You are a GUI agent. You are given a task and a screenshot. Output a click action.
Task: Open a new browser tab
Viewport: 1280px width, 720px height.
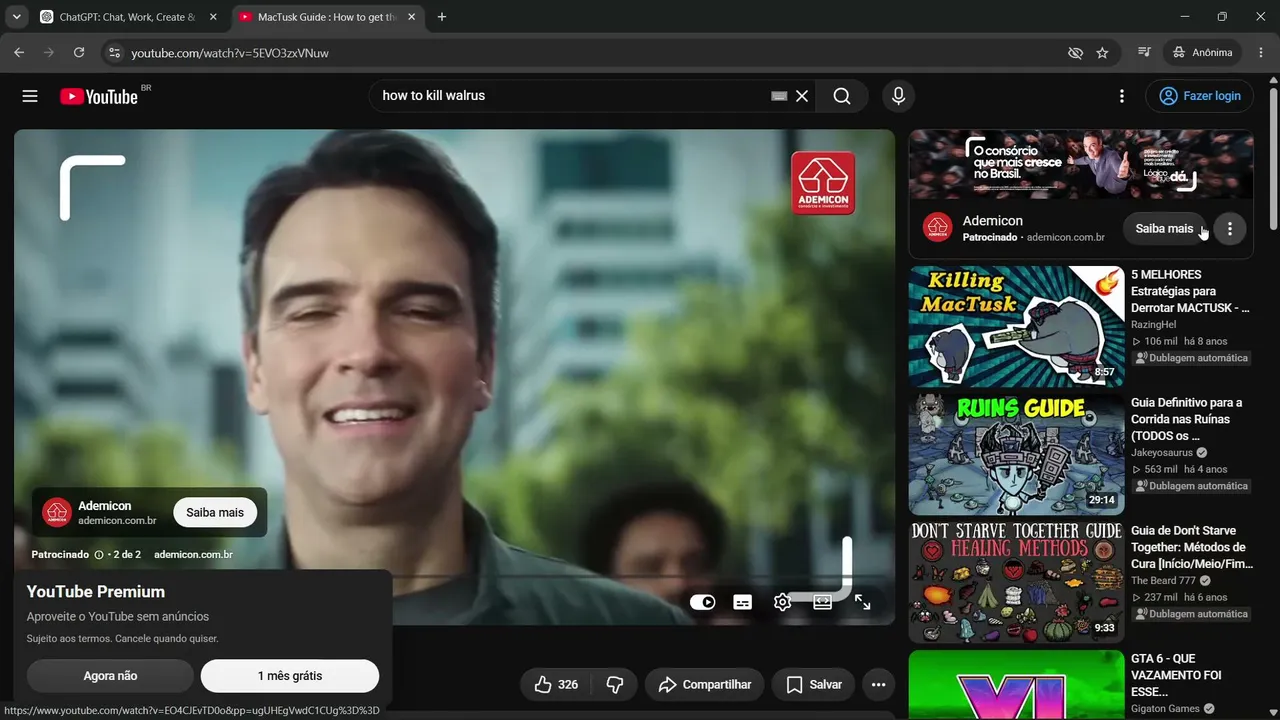pos(442,17)
